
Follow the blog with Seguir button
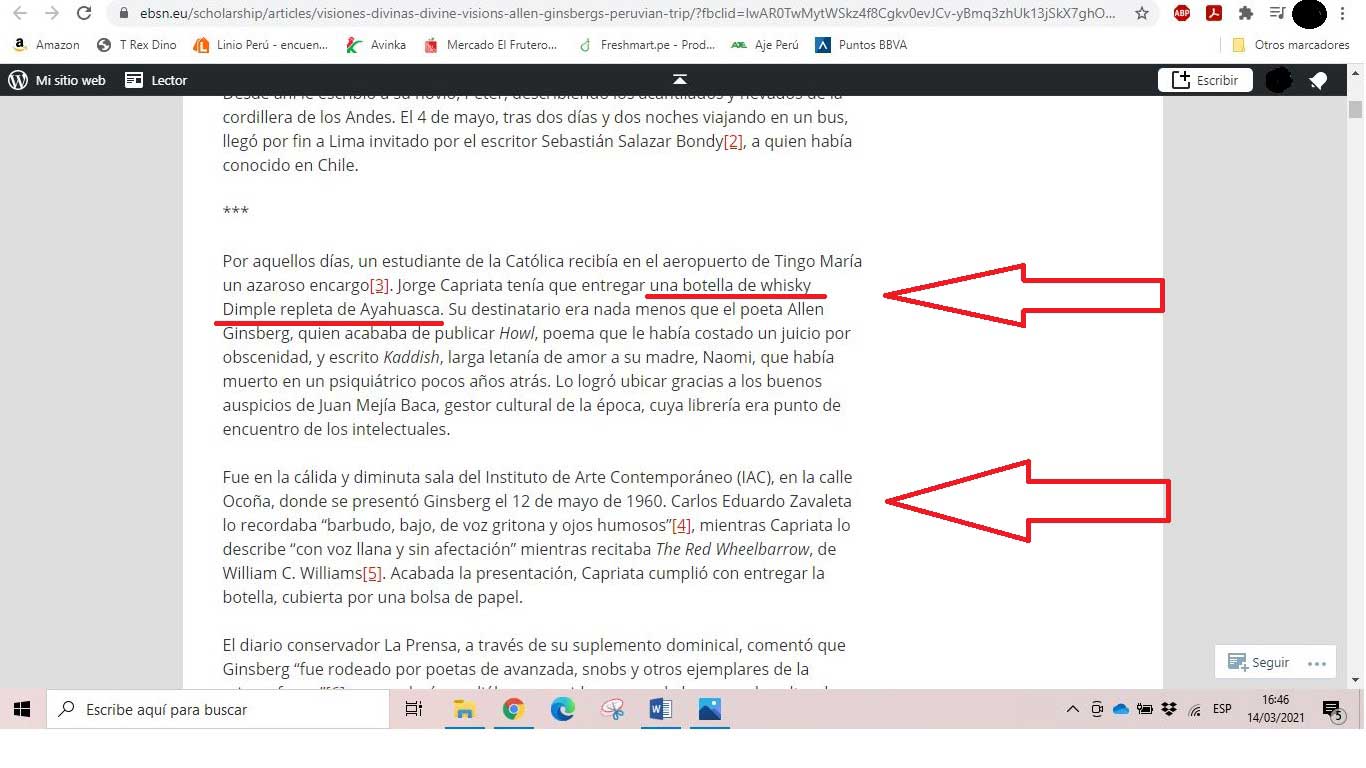(x=1259, y=663)
